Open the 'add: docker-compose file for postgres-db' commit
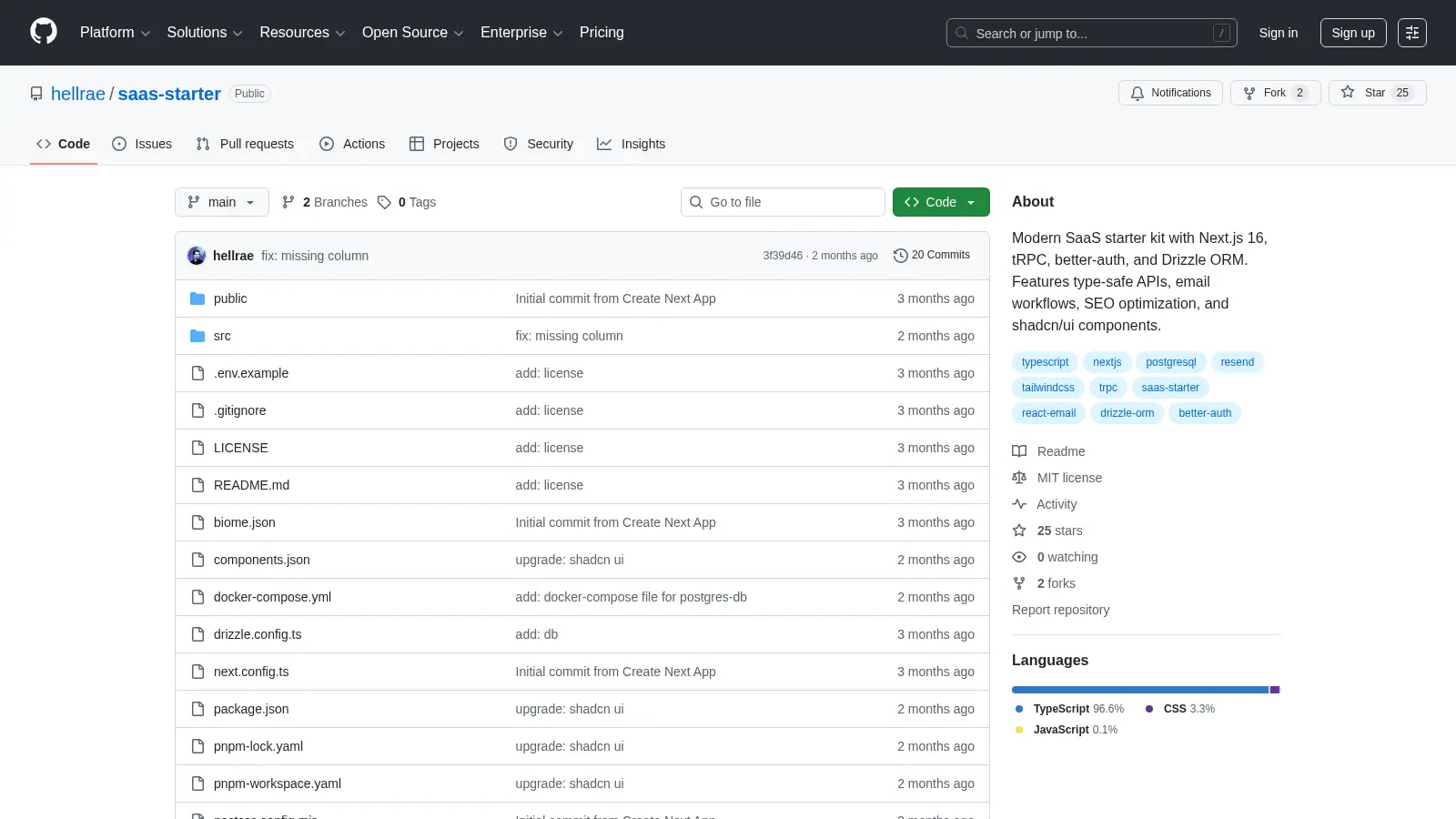The image size is (1456, 819). pyautogui.click(x=631, y=597)
